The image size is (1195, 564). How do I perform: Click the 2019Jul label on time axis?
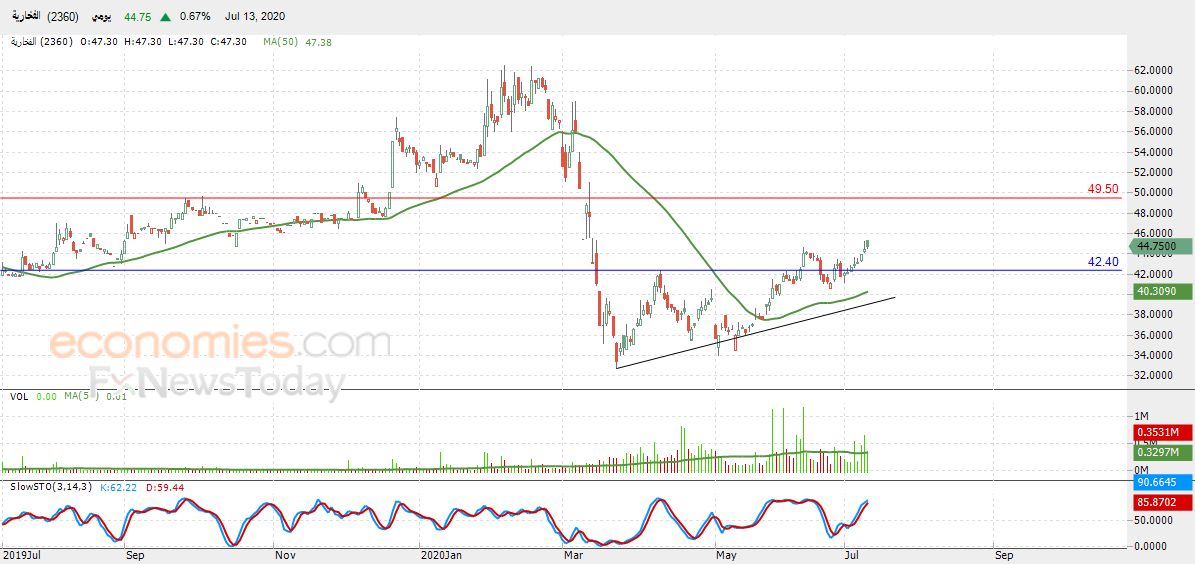[21, 556]
